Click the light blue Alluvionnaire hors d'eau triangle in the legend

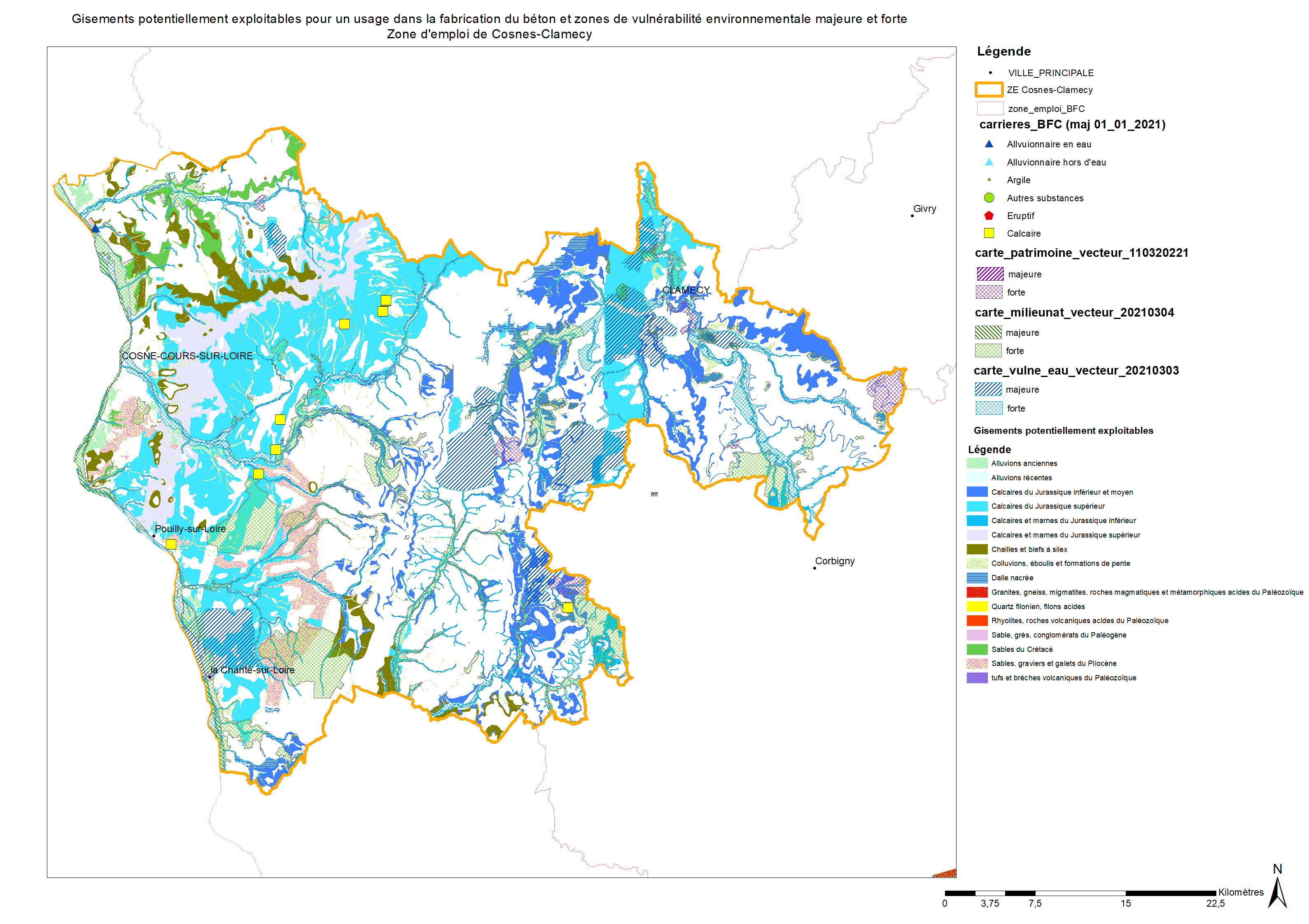click(x=989, y=162)
